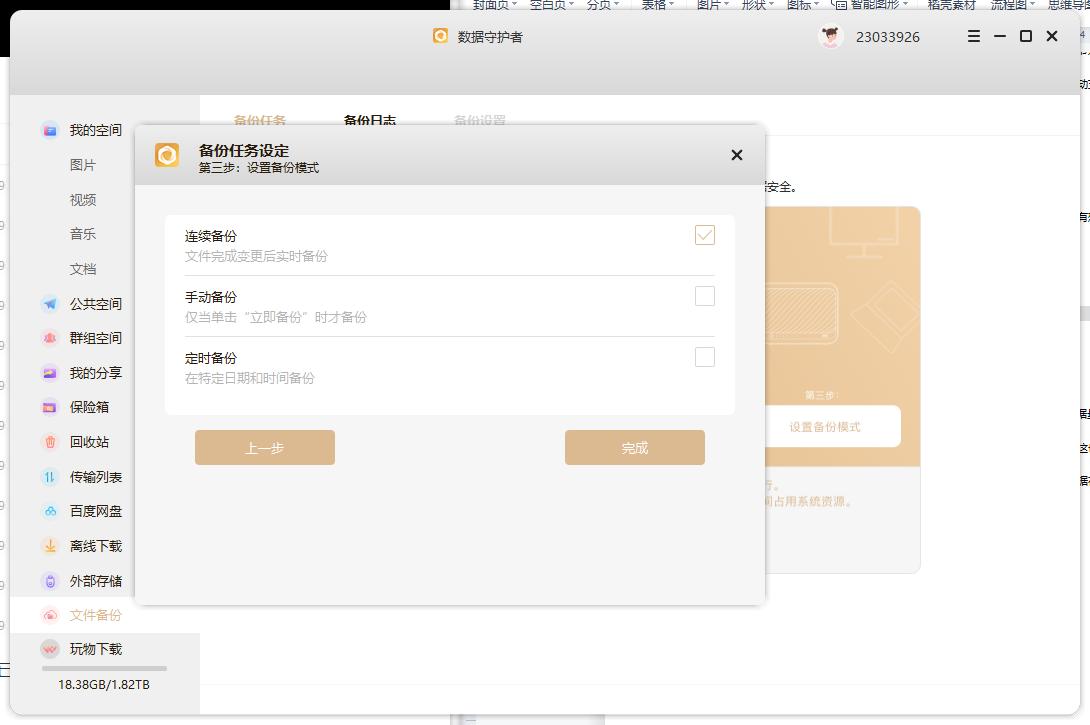Open the hamburger menu in title bar
The width and height of the screenshot is (1090, 725).
tap(972, 36)
